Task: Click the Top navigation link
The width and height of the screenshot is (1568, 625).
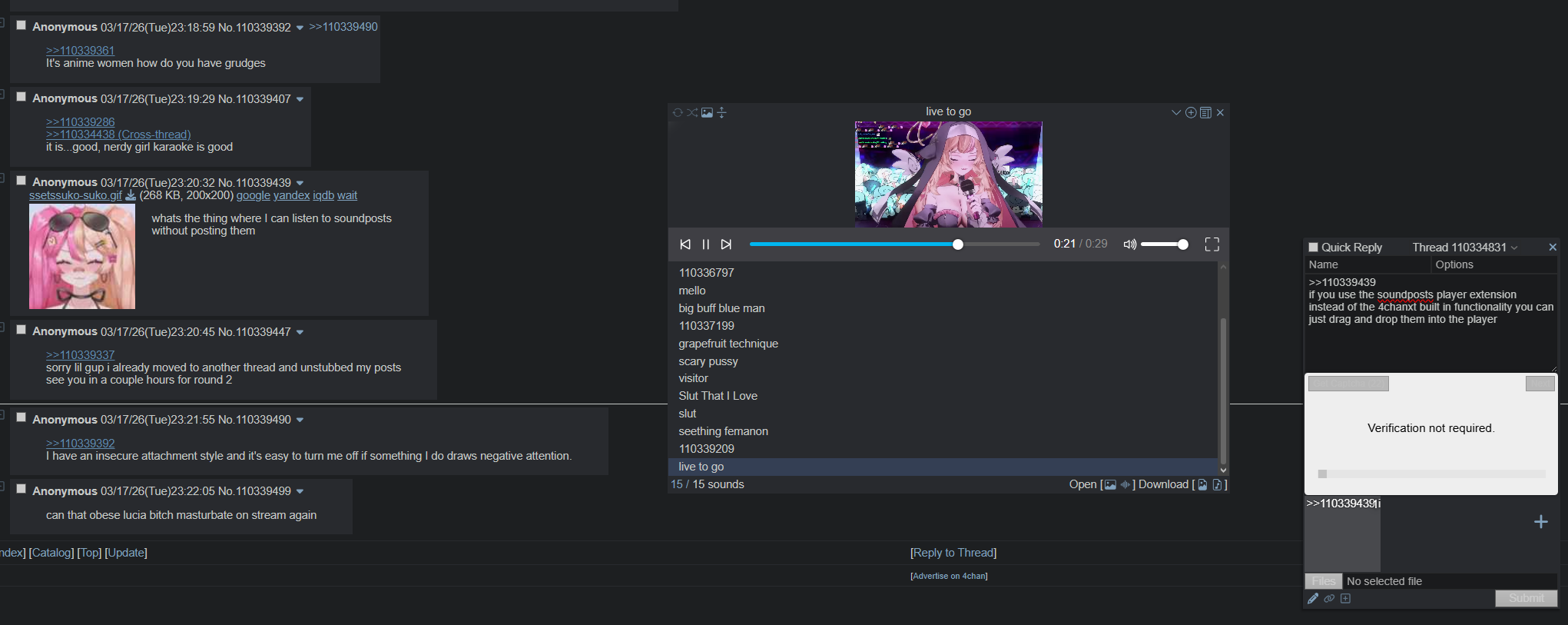Action: (x=89, y=553)
